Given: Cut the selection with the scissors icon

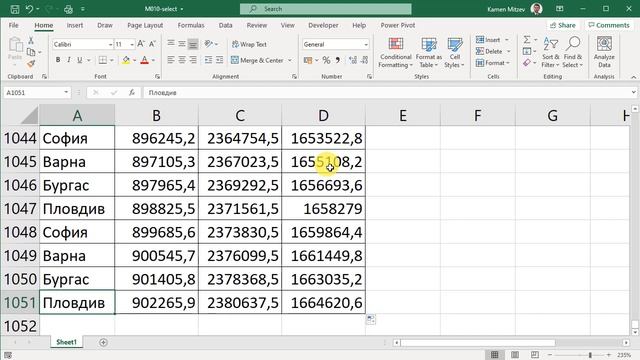Looking at the screenshot, I should (x=31, y=41).
